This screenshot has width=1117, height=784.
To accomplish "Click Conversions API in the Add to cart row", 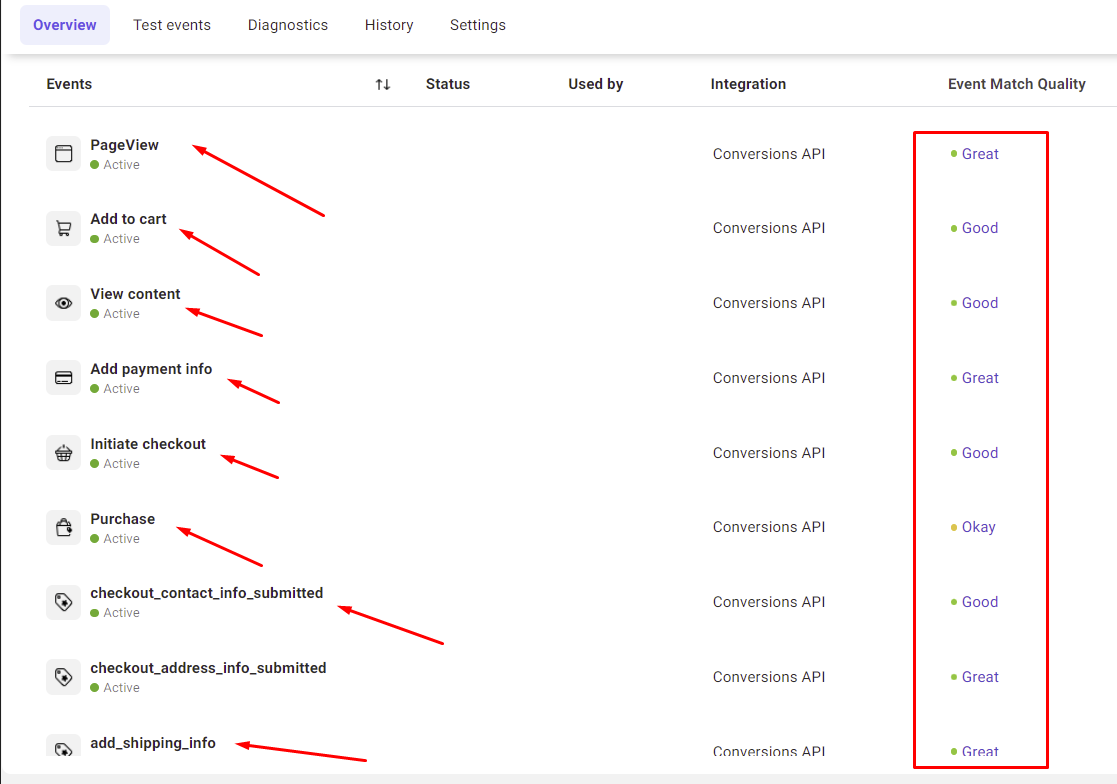I will (x=769, y=228).
